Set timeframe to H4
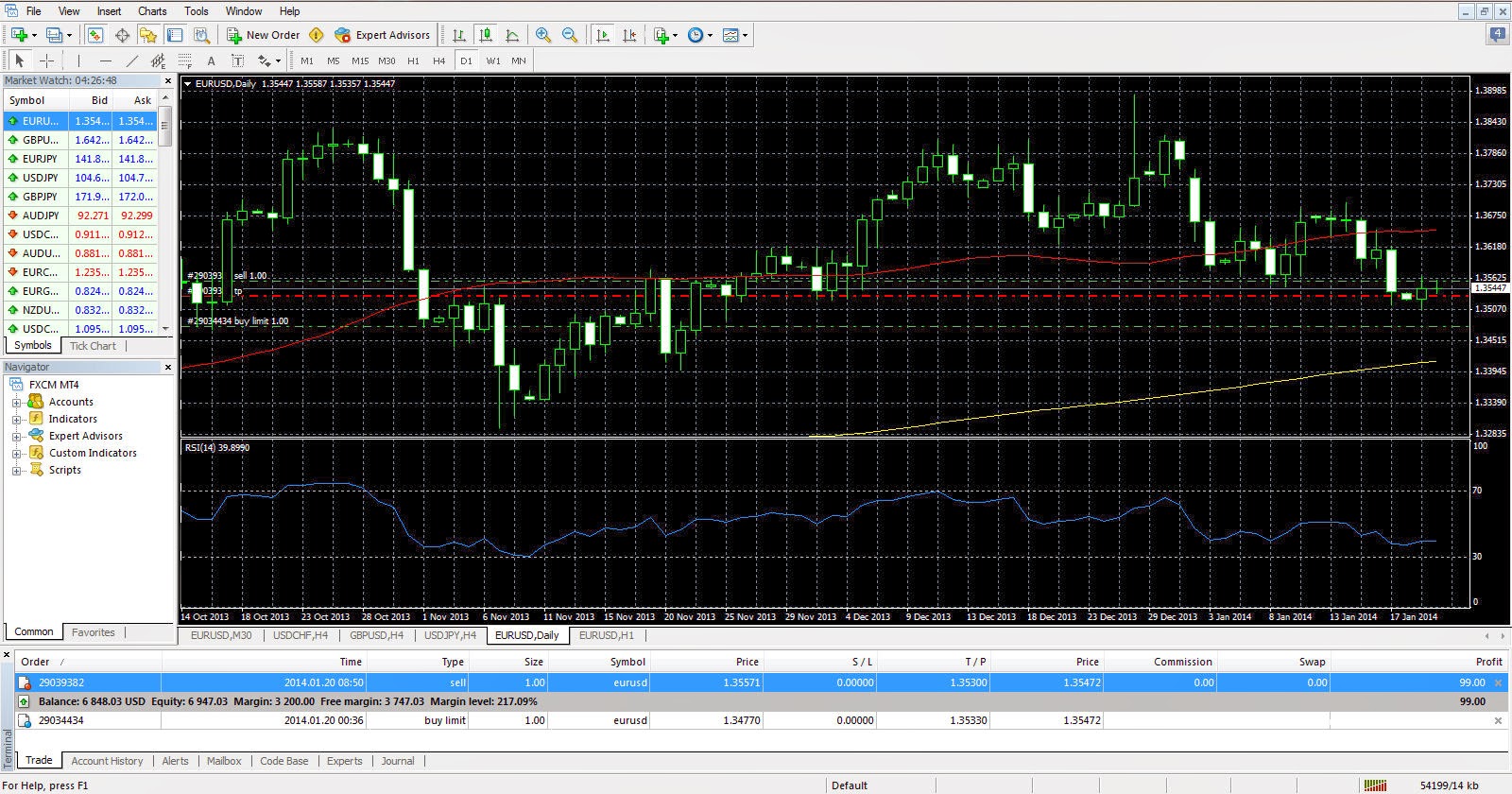1512x794 pixels. tap(438, 60)
